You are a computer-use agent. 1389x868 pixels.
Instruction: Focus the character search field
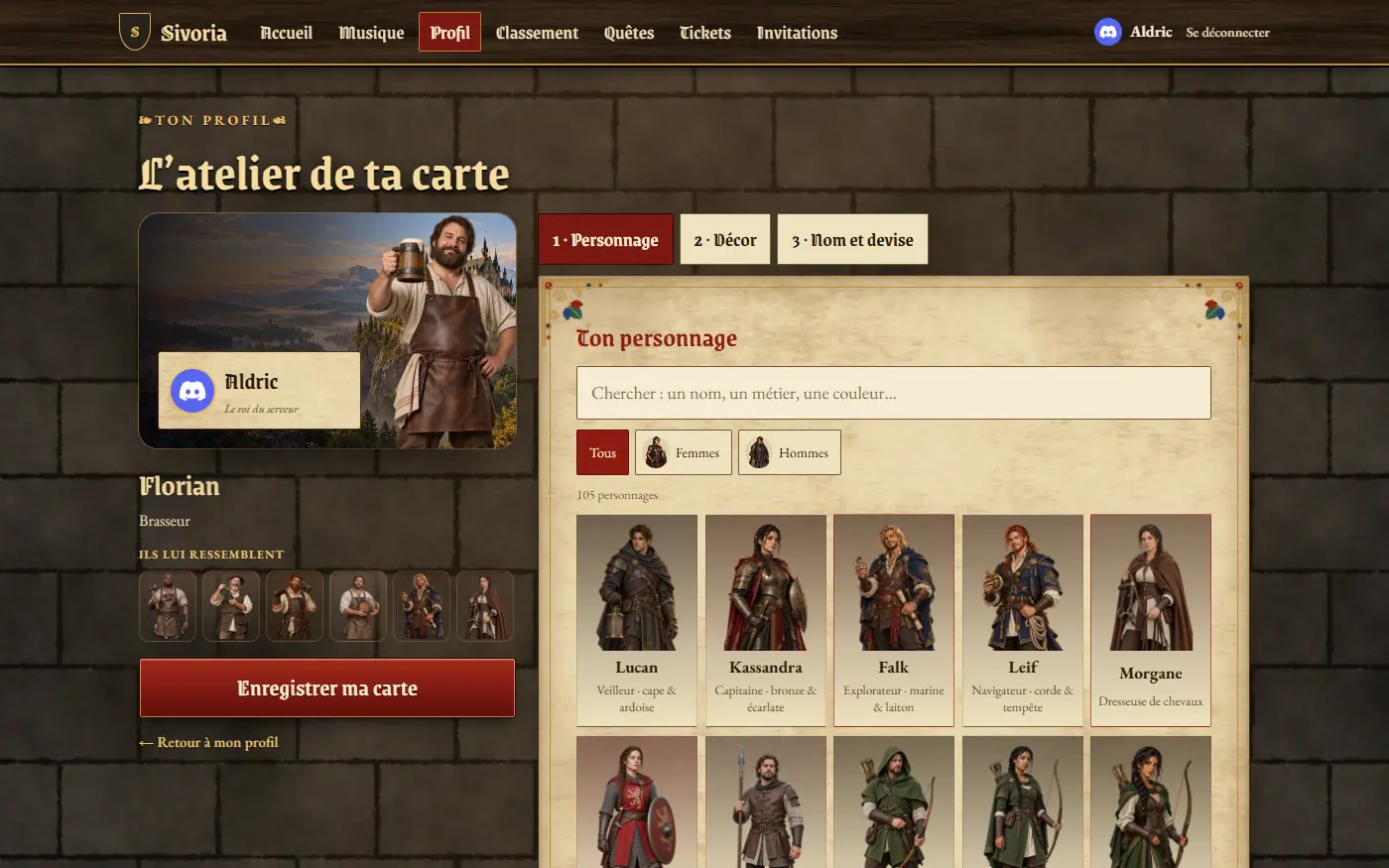click(894, 393)
